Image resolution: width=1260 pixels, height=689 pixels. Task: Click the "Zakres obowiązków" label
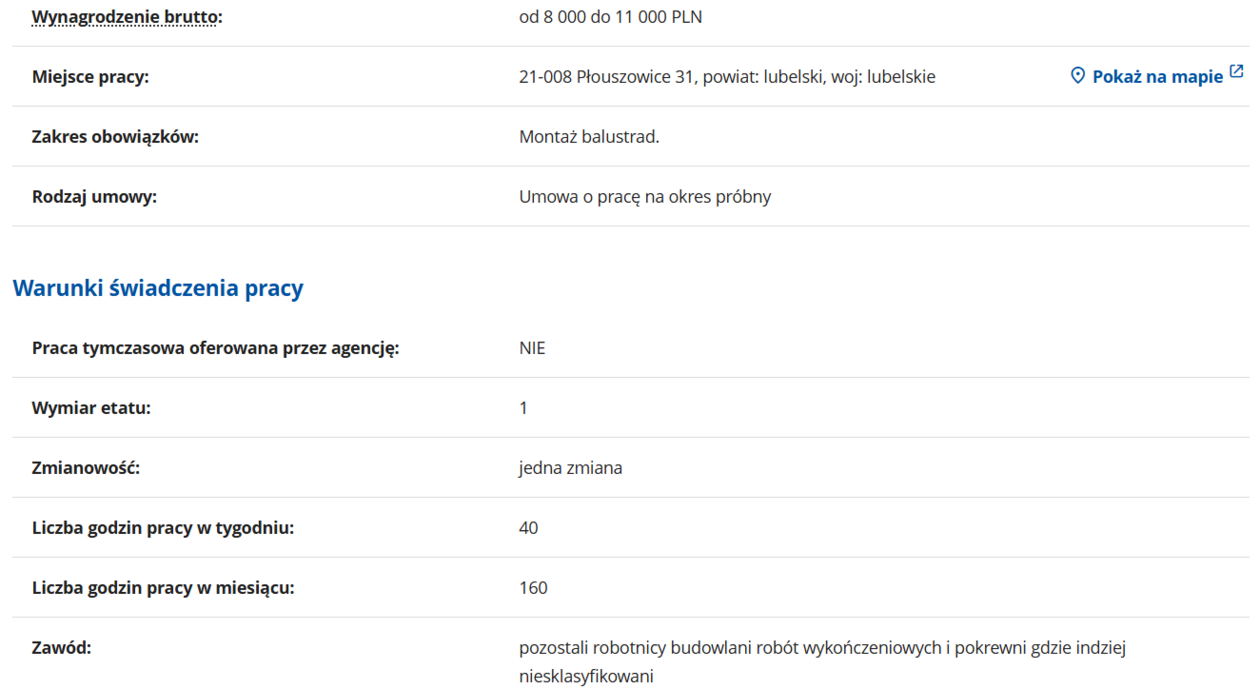coord(115,137)
